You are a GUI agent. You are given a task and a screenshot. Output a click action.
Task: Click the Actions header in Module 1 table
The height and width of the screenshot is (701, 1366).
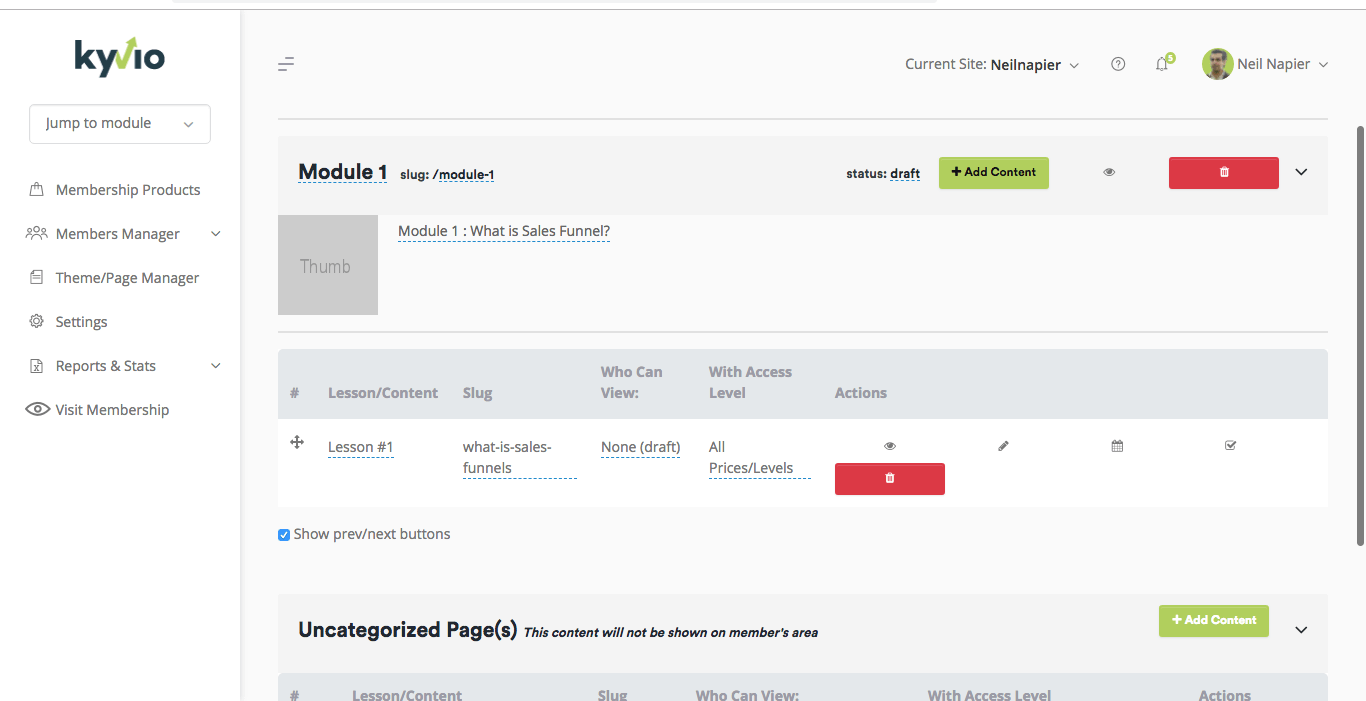tap(861, 393)
